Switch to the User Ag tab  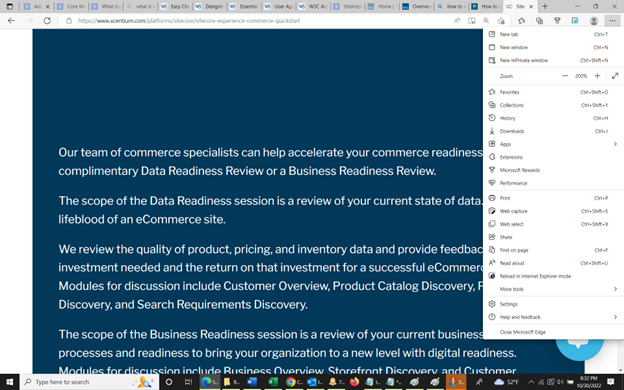[279, 6]
